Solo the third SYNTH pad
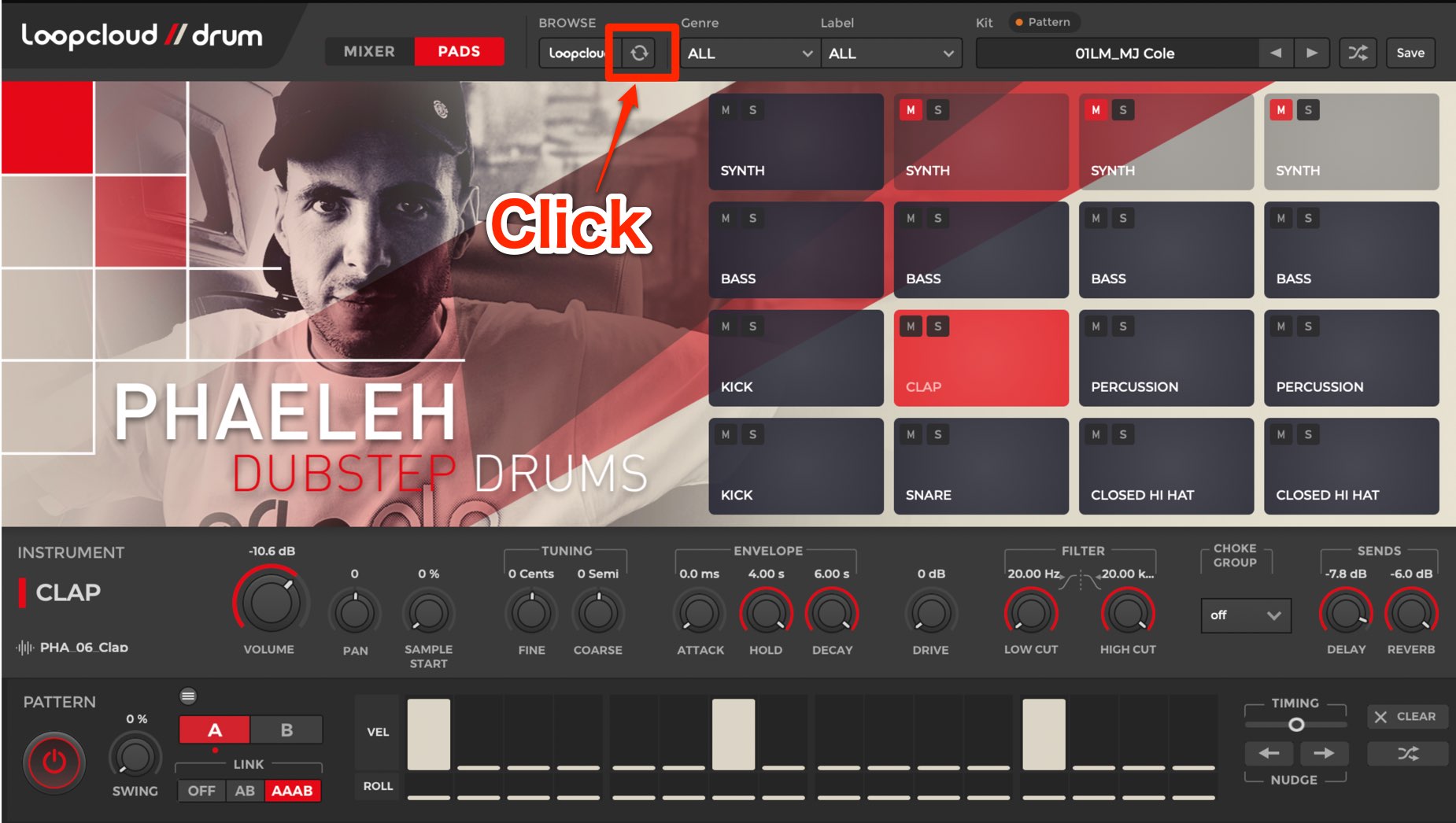The height and width of the screenshot is (823, 1456). tap(1123, 110)
